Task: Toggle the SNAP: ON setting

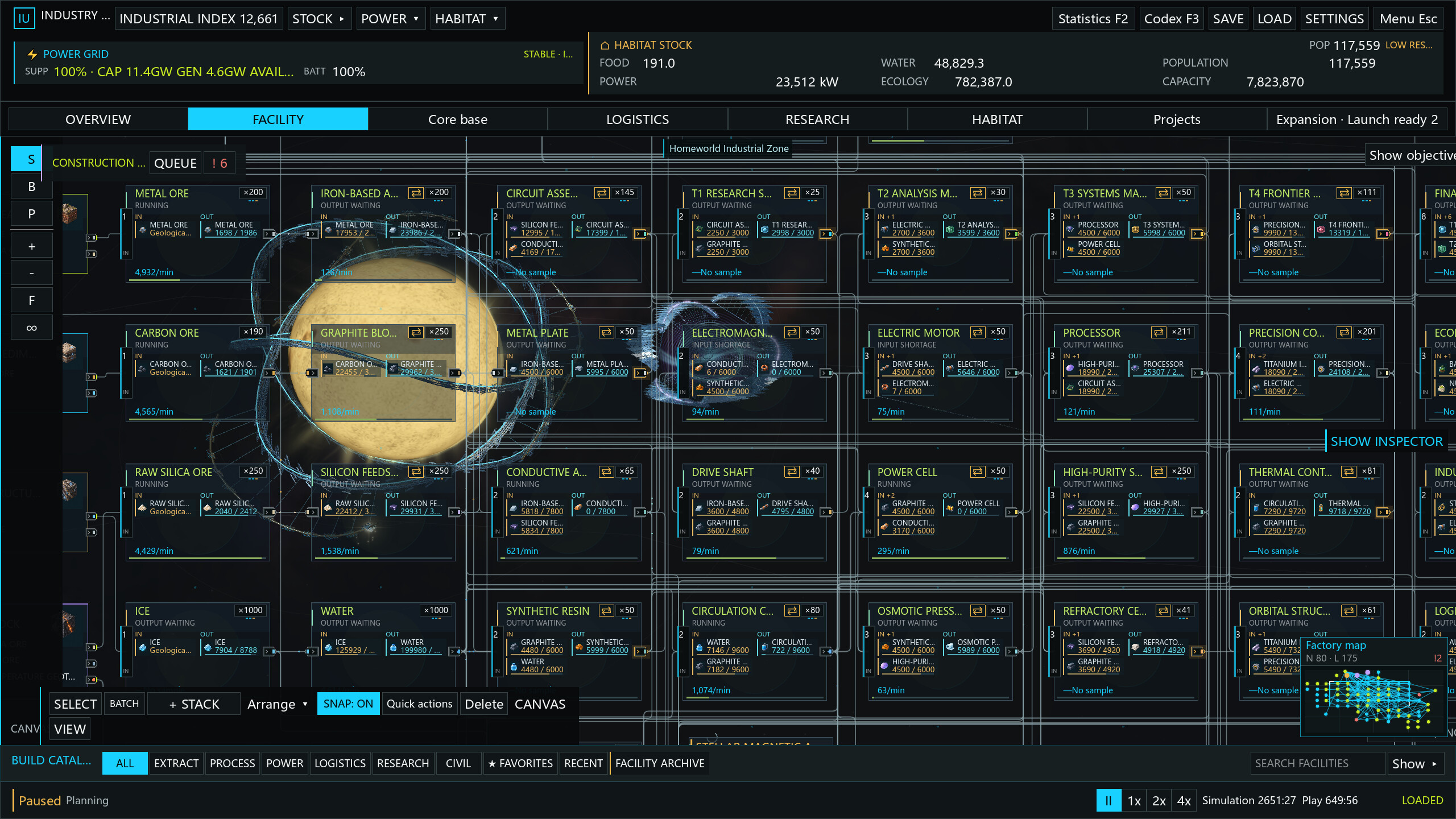Action: [x=348, y=704]
